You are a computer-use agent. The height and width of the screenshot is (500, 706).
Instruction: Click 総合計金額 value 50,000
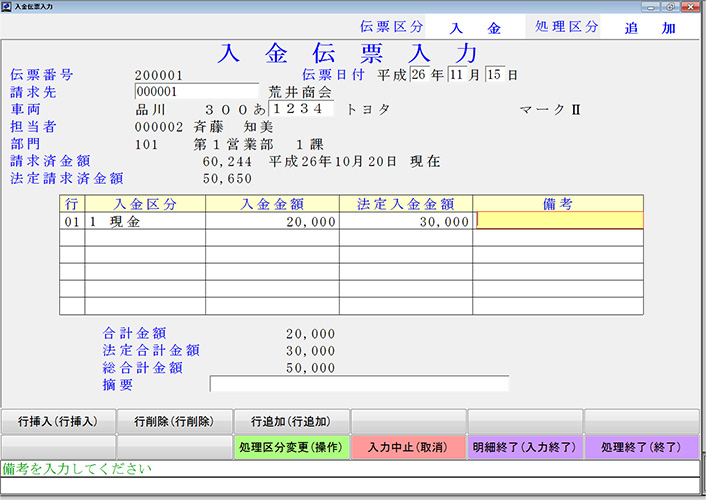click(x=311, y=368)
